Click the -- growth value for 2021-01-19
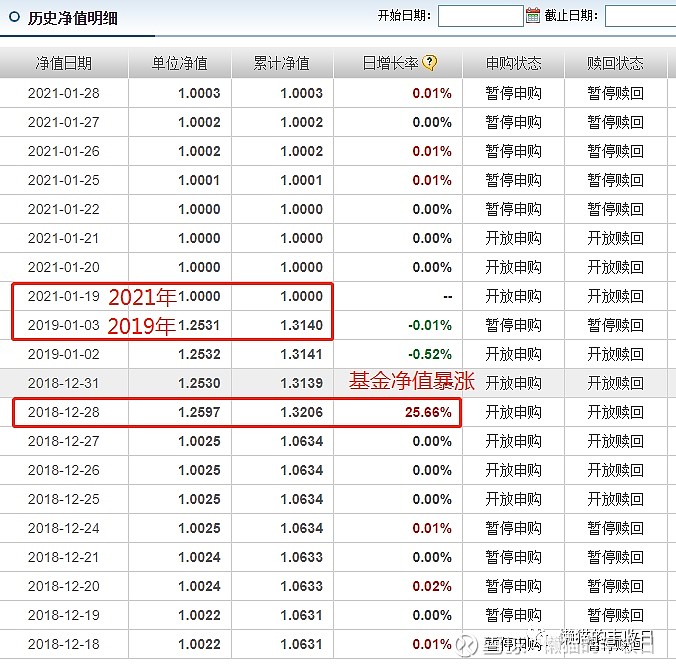The width and height of the screenshot is (676, 666). point(448,297)
